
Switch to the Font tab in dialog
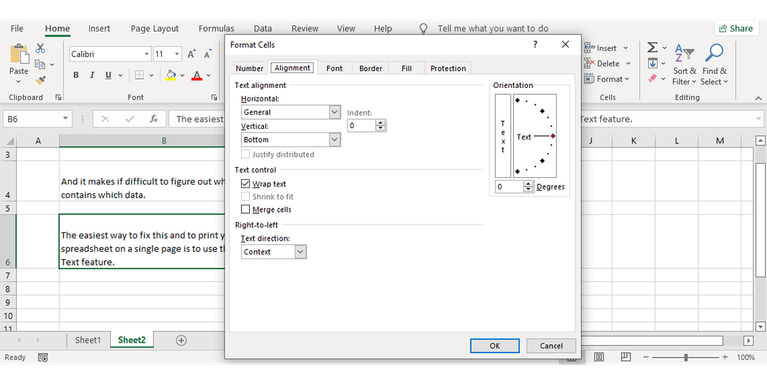pos(334,68)
